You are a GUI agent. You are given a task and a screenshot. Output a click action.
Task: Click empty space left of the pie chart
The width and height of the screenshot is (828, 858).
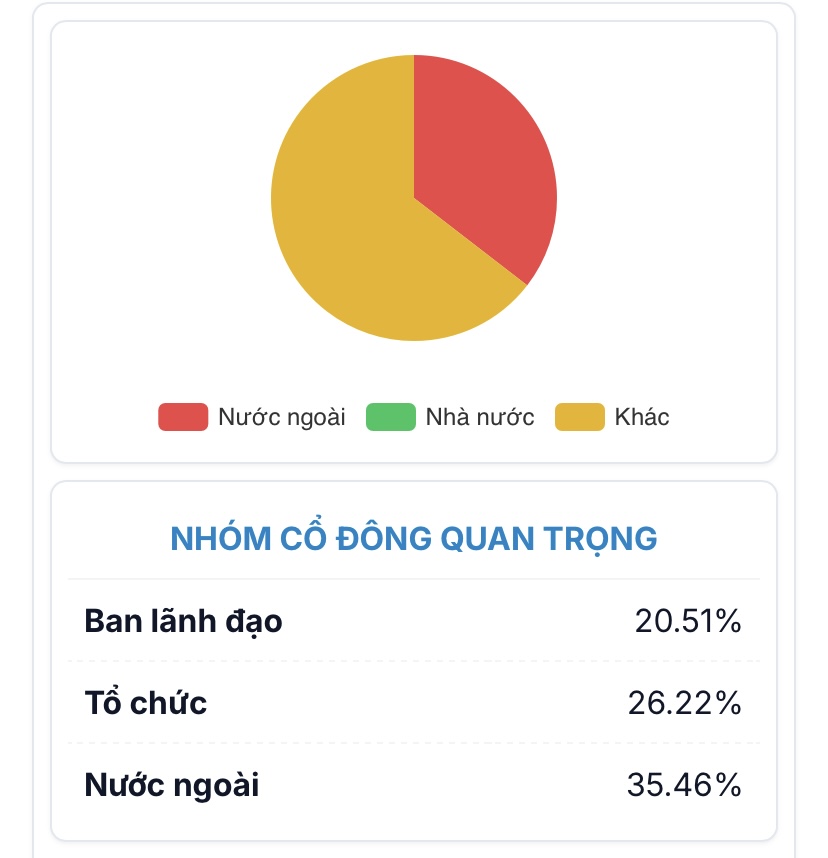160,200
